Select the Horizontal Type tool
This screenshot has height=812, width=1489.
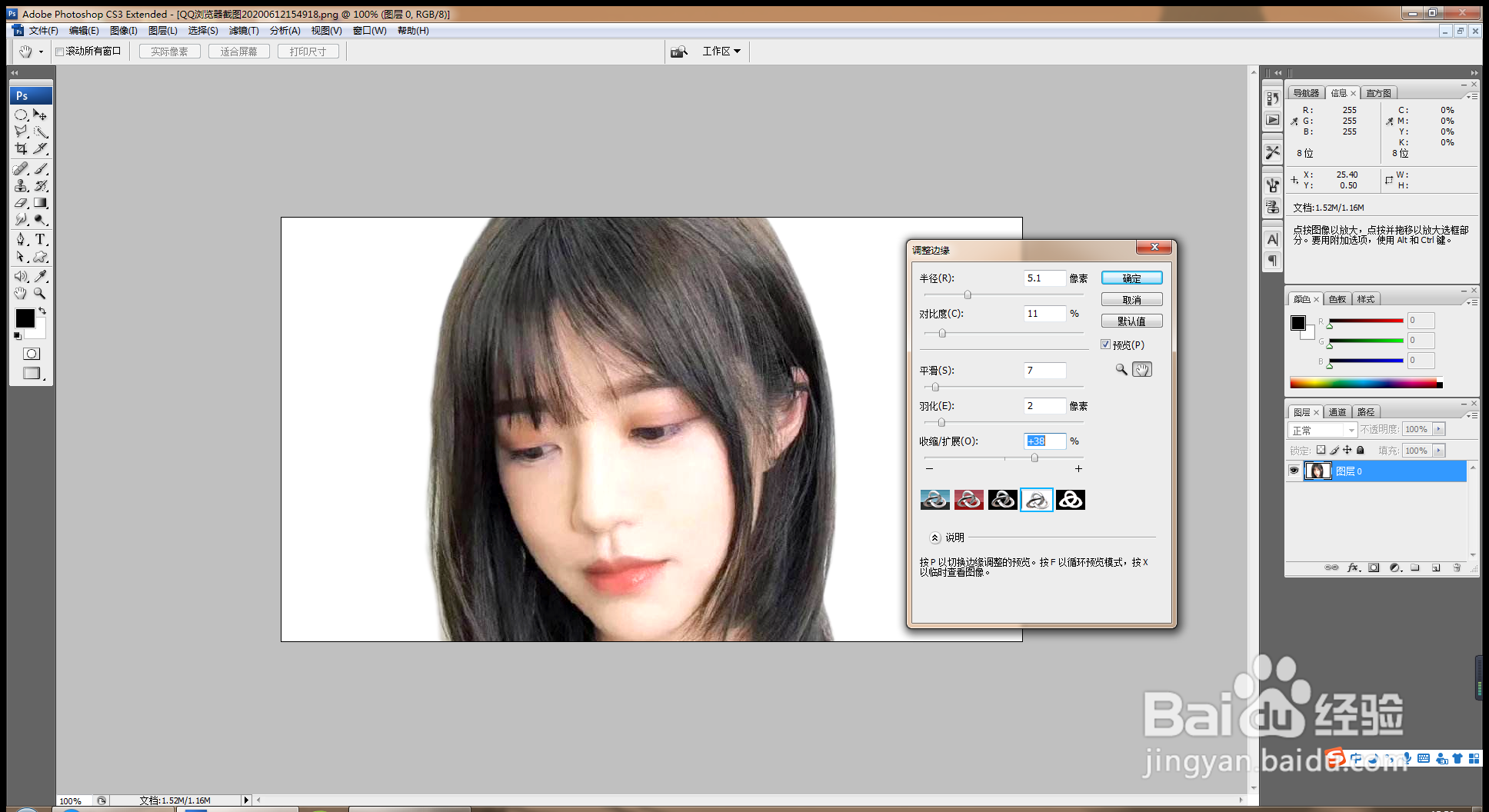point(41,240)
